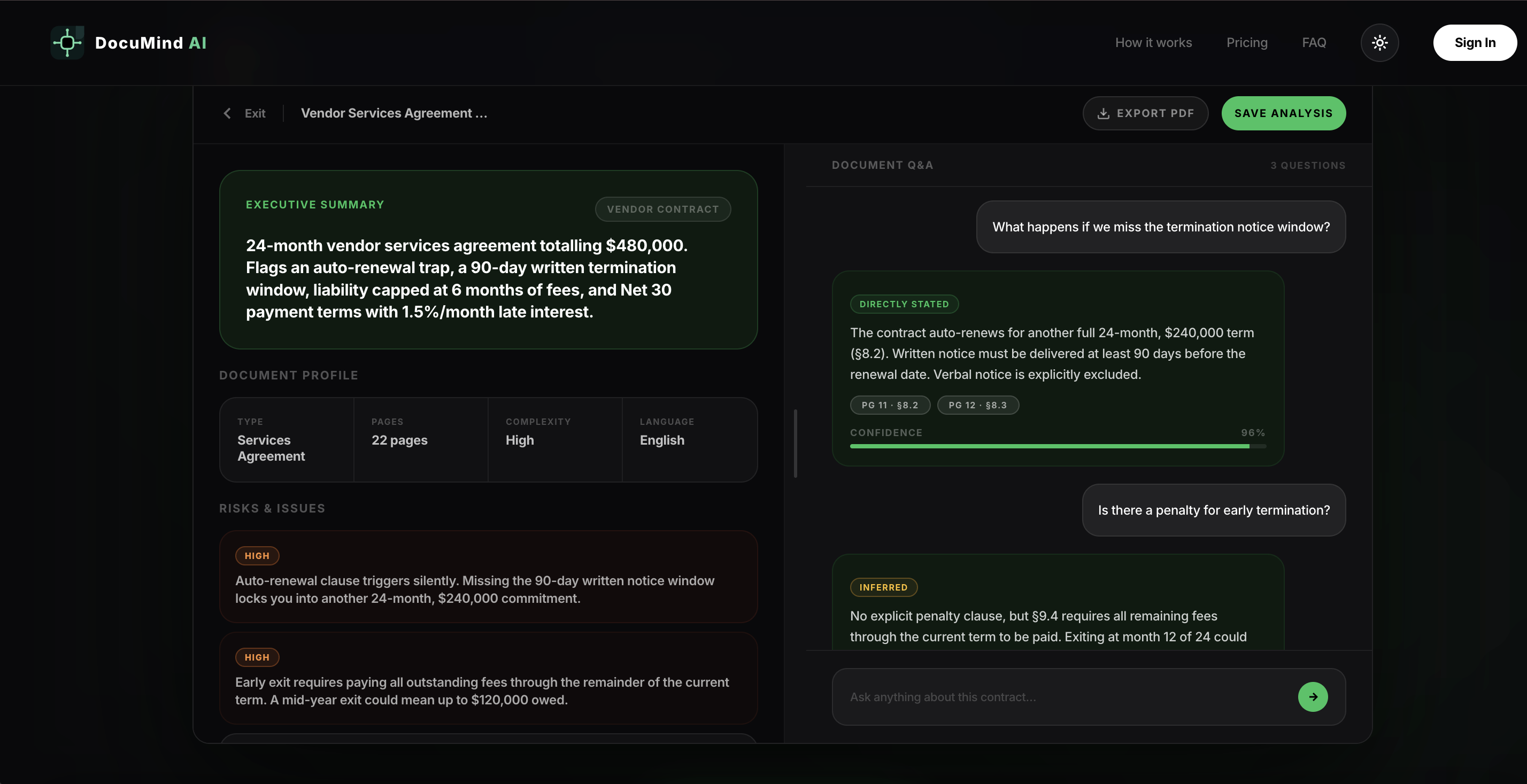Select the auto-renewal clause High risk card
The height and width of the screenshot is (784, 1527).
point(489,577)
